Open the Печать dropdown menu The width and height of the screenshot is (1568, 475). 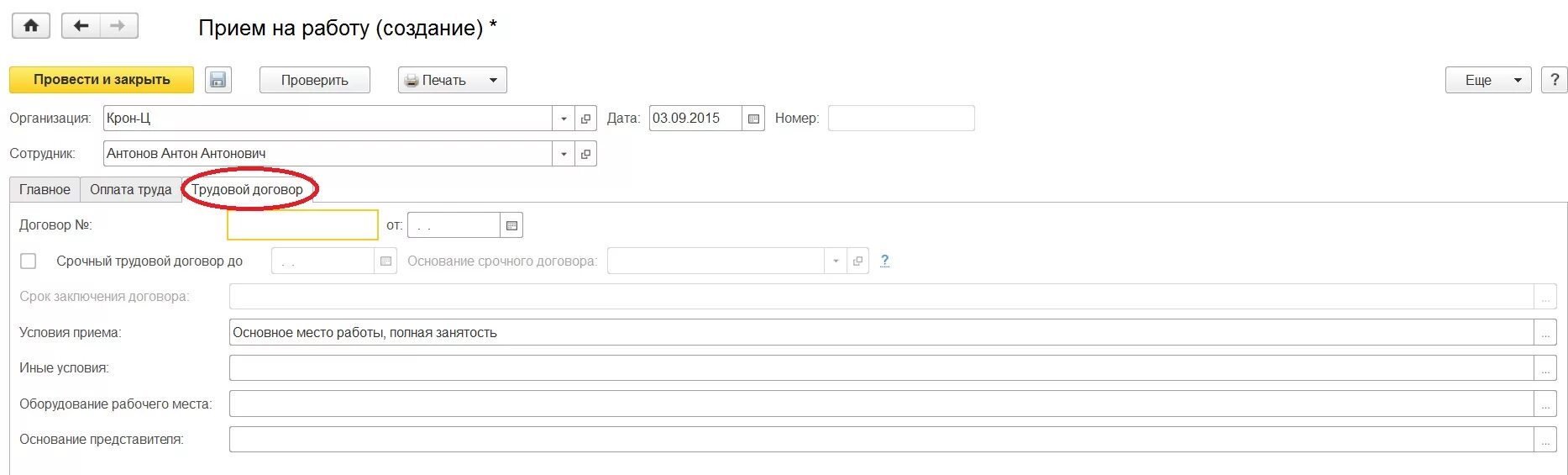pos(453,80)
